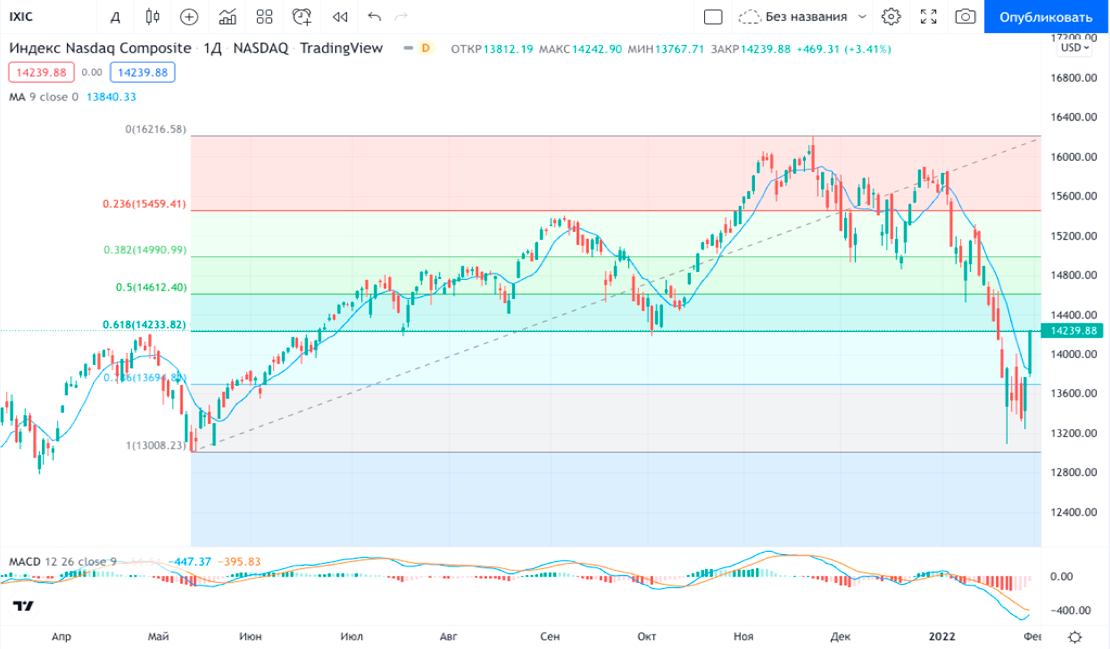Create an alert with the alarm clock icon

[302, 17]
